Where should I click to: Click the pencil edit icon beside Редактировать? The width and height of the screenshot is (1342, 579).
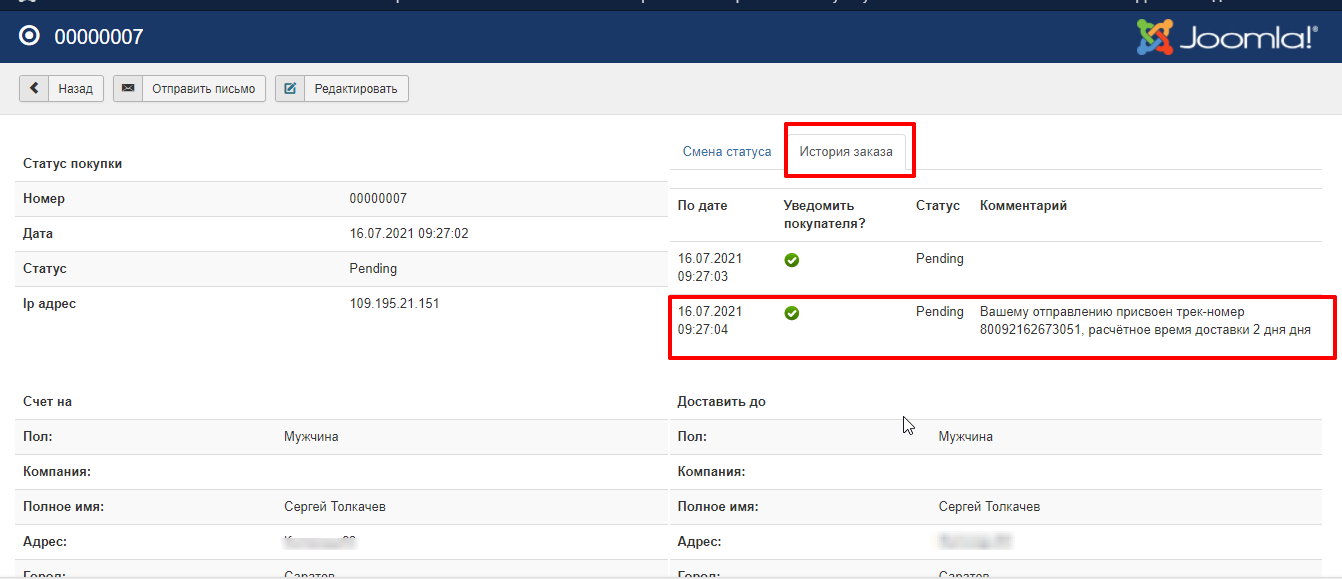(x=290, y=89)
